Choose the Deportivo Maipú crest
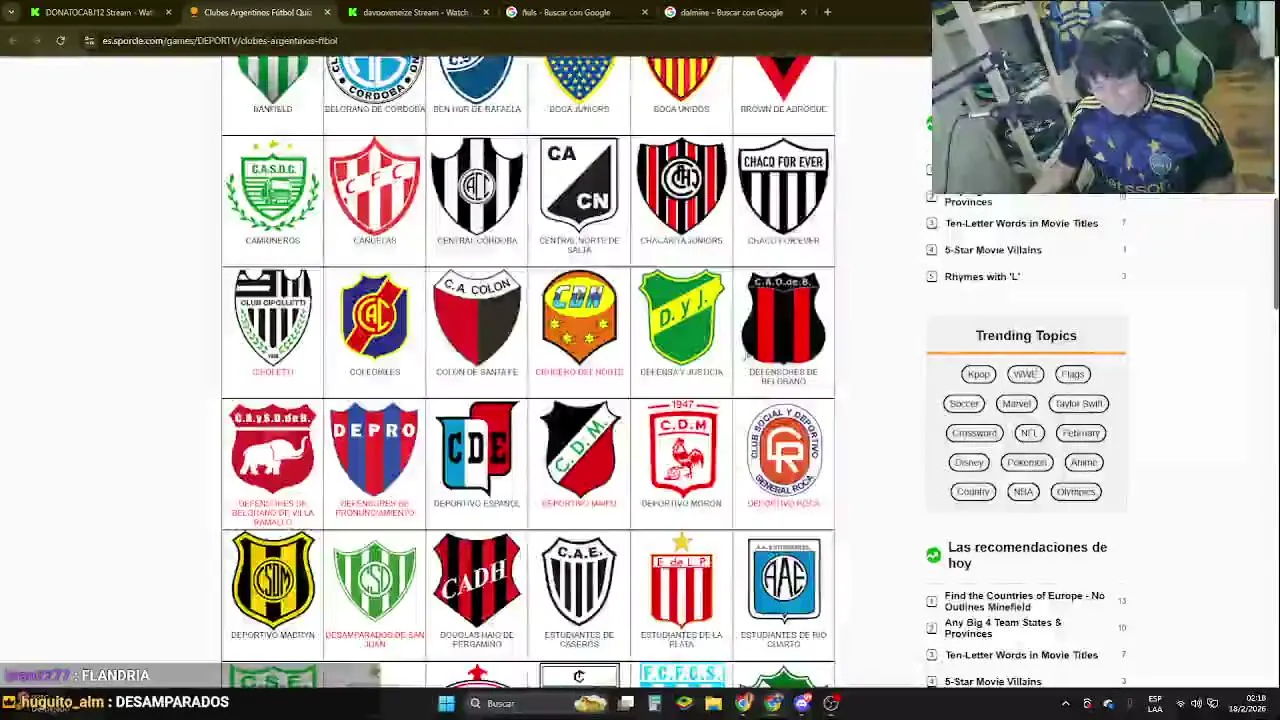 point(579,450)
